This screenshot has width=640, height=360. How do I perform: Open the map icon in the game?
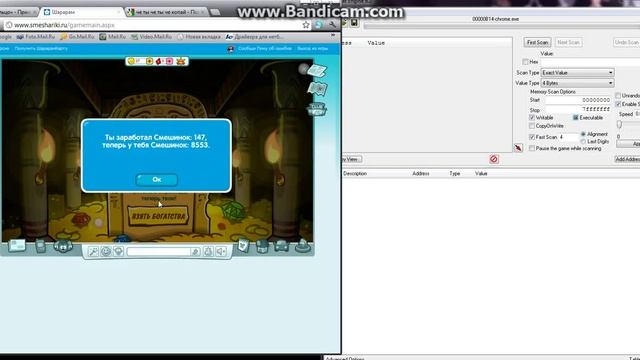click(317, 88)
